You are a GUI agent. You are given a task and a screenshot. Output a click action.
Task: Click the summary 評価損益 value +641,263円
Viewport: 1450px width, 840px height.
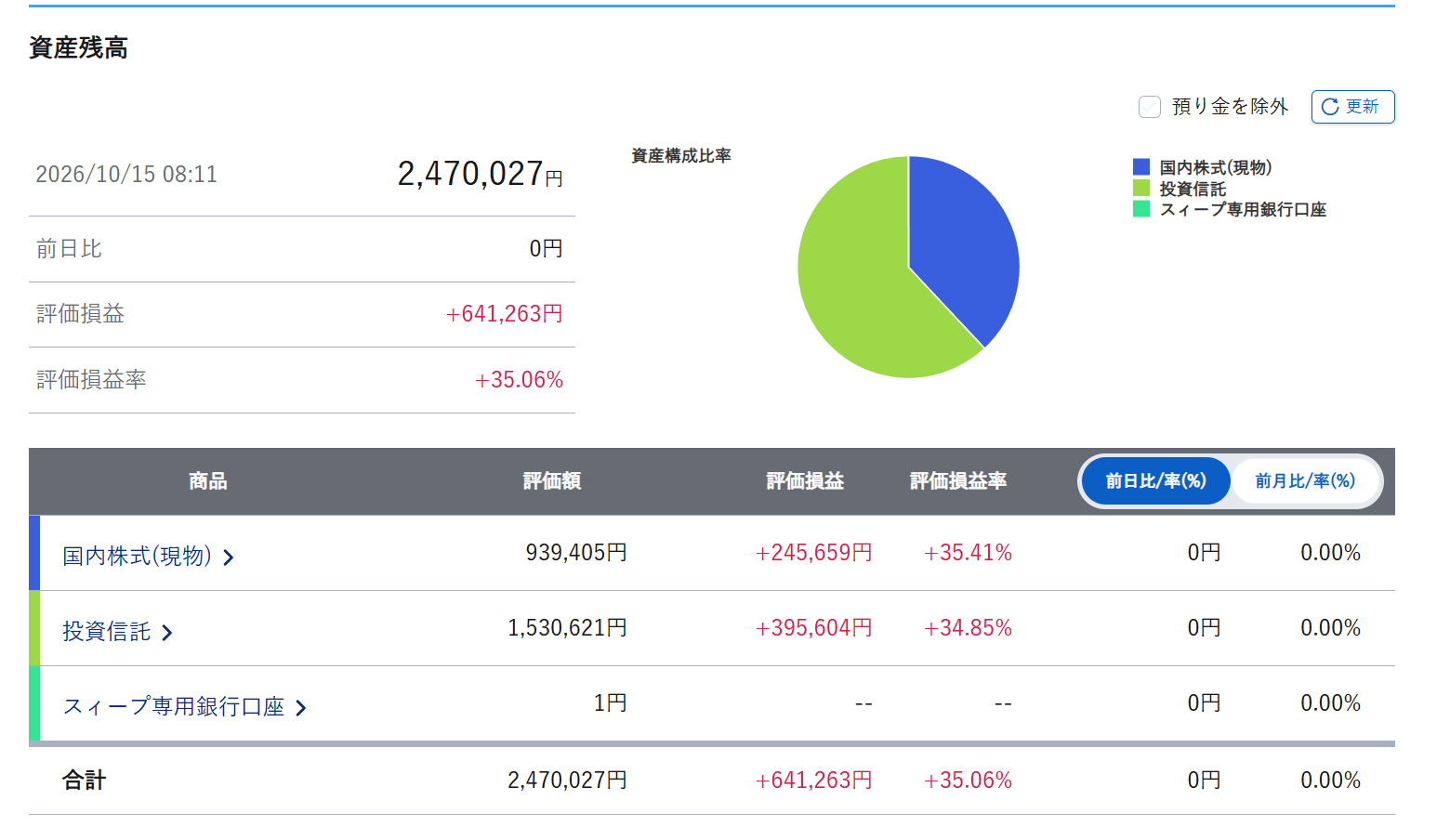(x=504, y=314)
